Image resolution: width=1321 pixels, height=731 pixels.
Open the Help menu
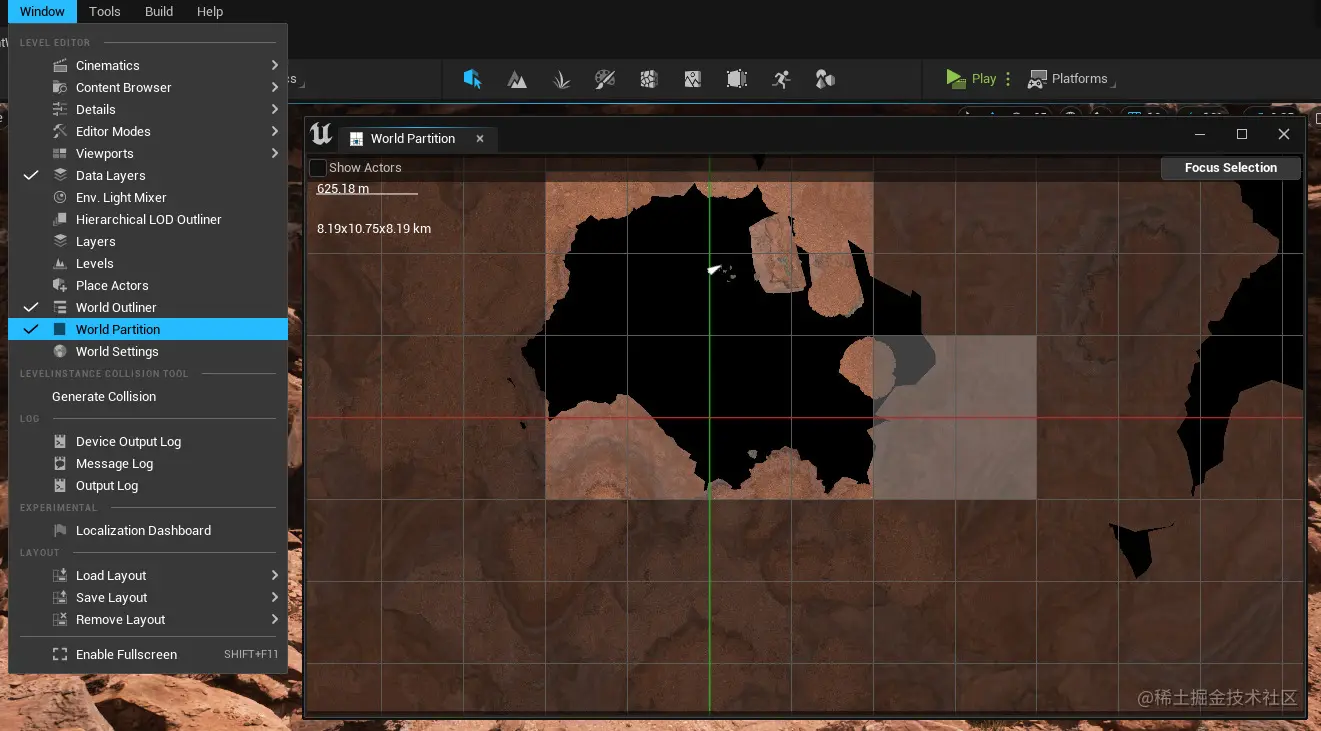(210, 12)
